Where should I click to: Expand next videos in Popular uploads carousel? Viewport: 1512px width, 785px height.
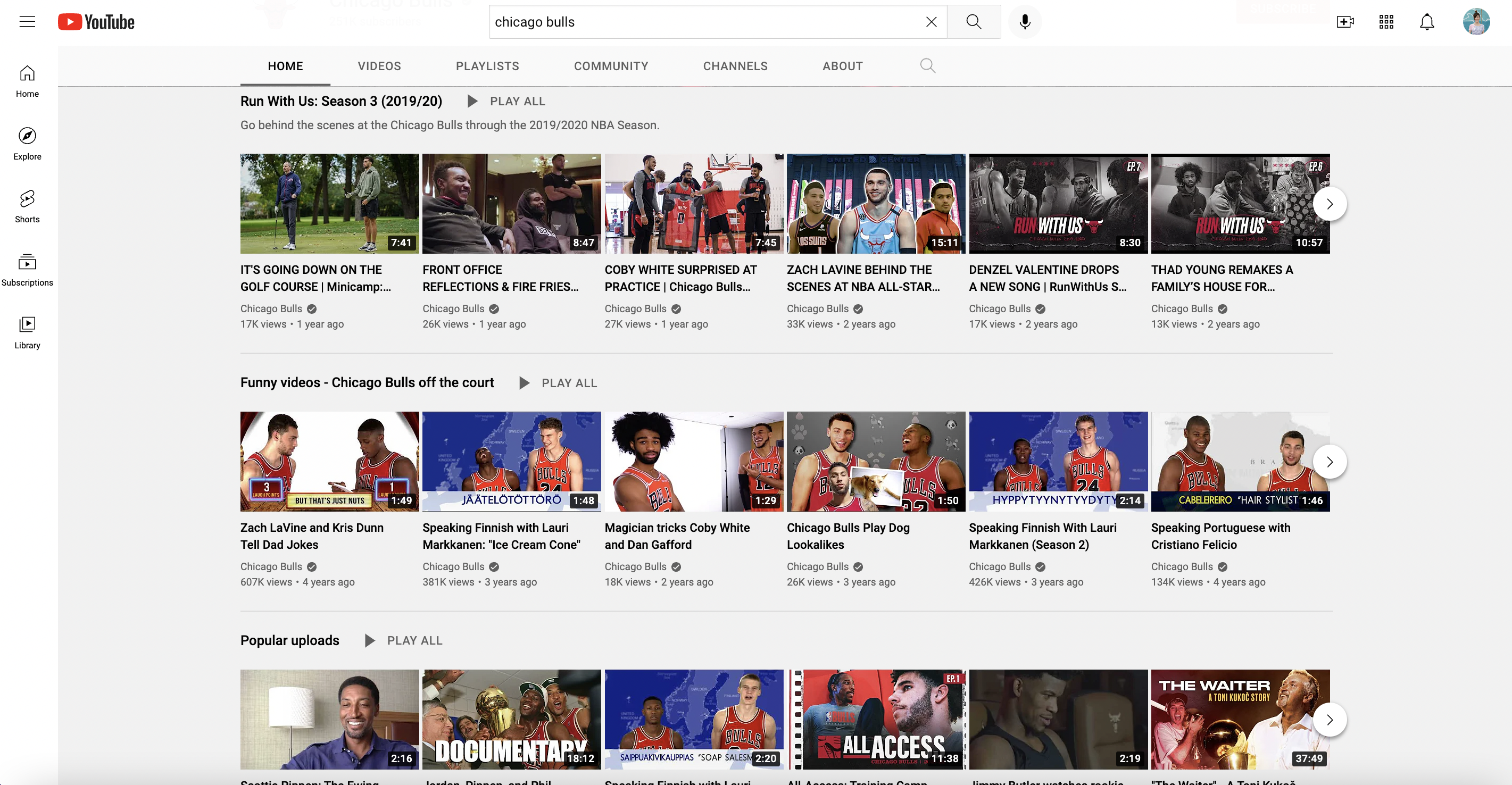tap(1330, 719)
